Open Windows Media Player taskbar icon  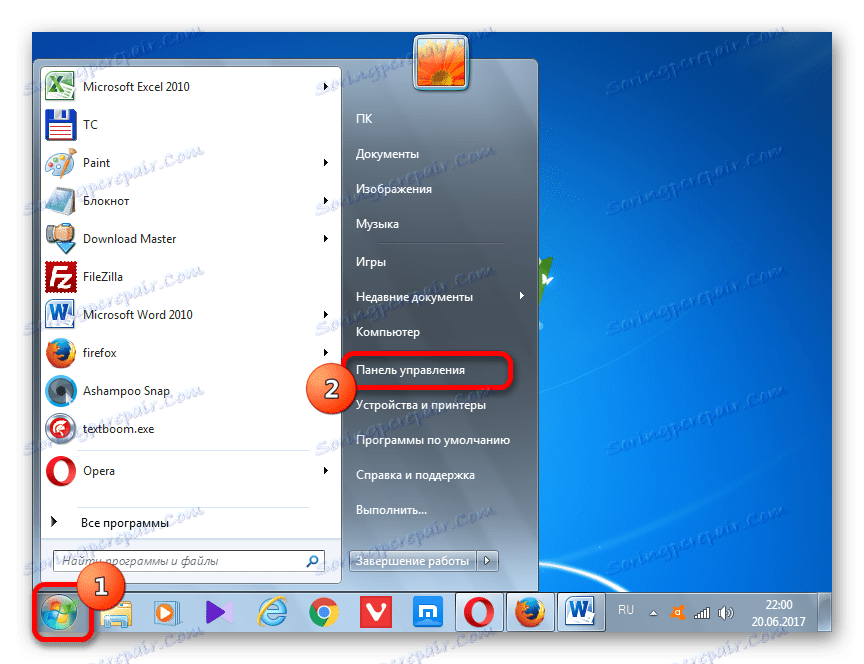pos(166,613)
